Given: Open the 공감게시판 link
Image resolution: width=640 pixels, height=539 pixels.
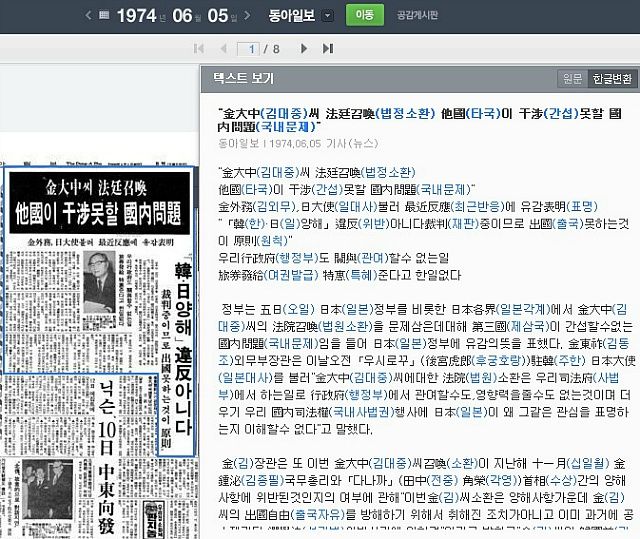Looking at the screenshot, I should pyautogui.click(x=418, y=15).
